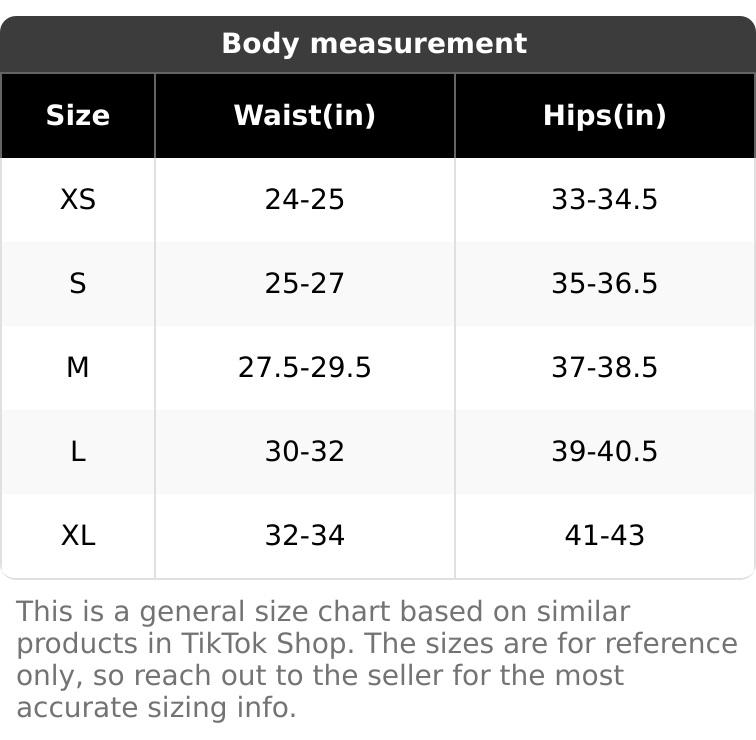The height and width of the screenshot is (740, 756).
Task: Click the 35-36.5 hips measurement
Action: 604,284
